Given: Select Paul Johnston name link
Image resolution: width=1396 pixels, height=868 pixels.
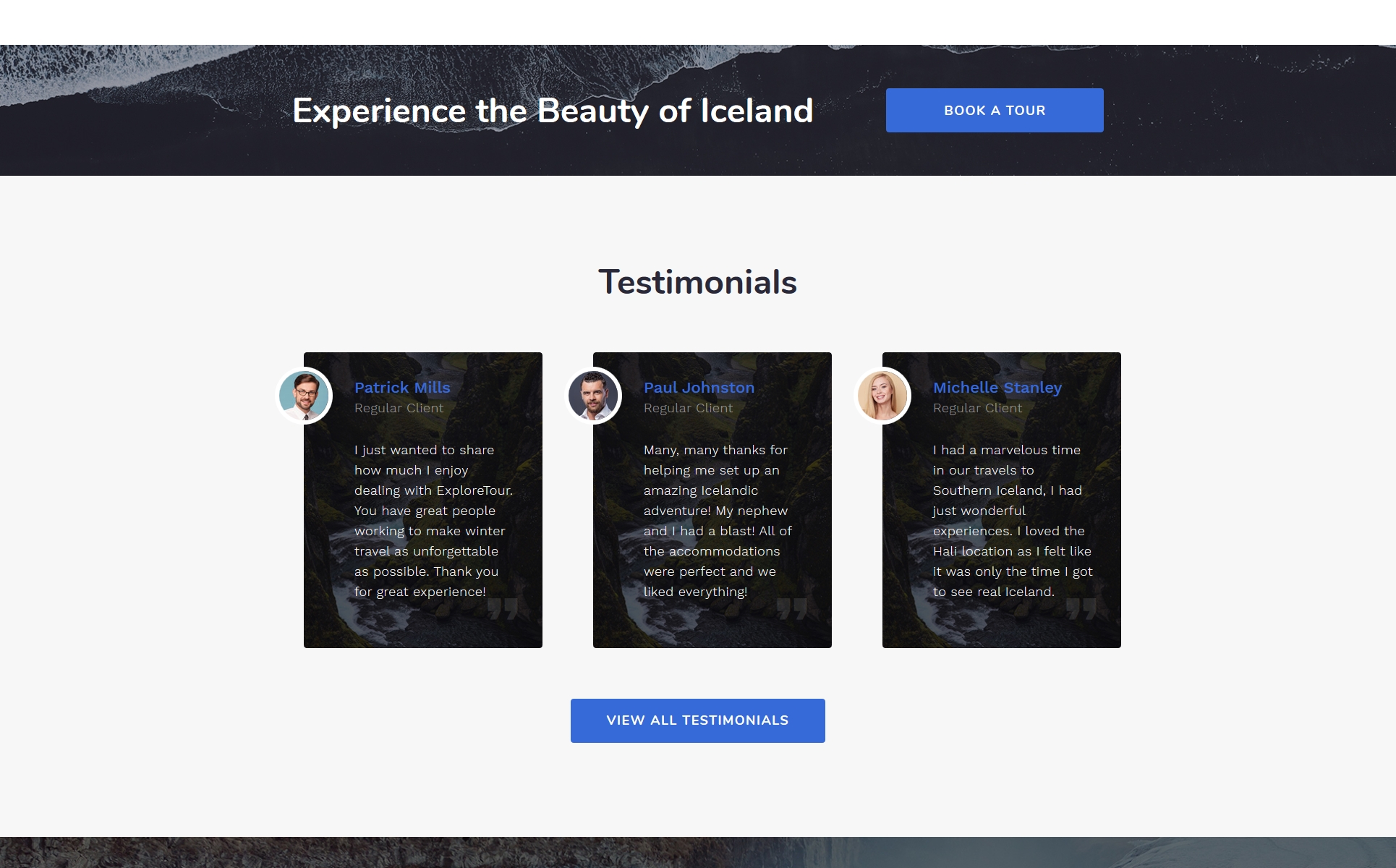Looking at the screenshot, I should coord(699,388).
